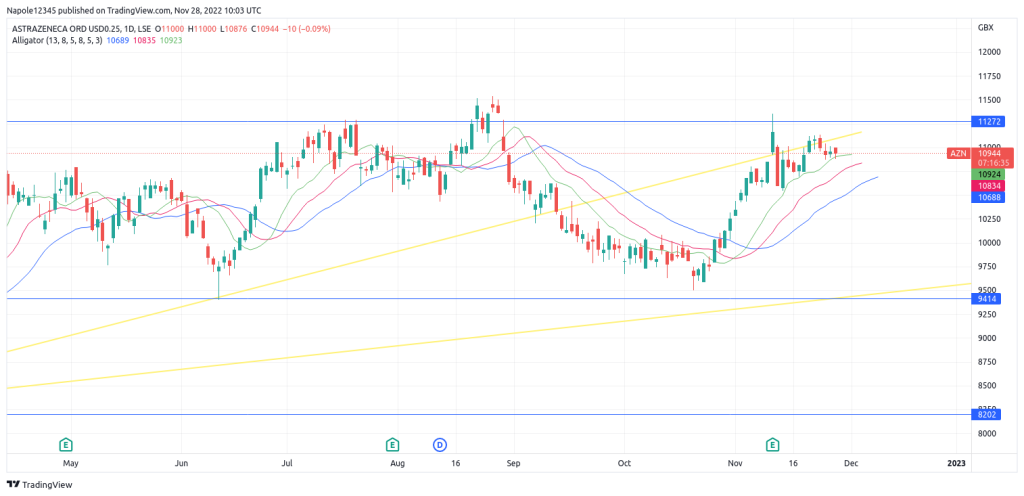Click the November earnings E marker
This screenshot has height=496, width=1024.
pyautogui.click(x=773, y=445)
